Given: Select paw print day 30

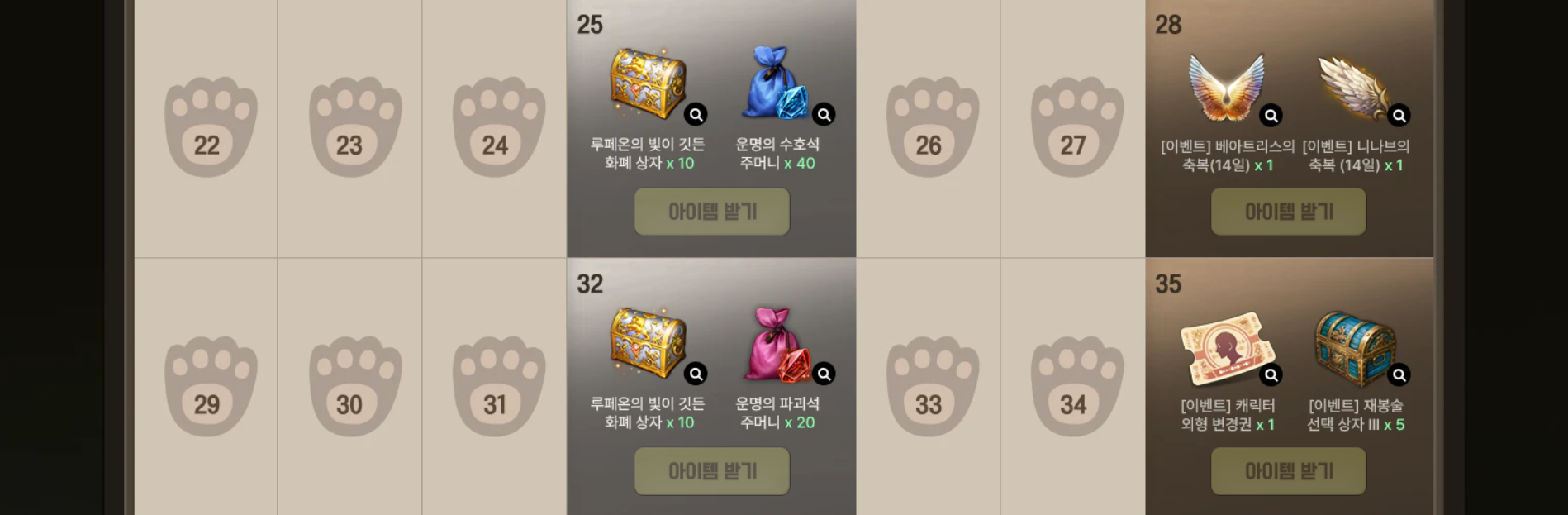Looking at the screenshot, I should [x=354, y=386].
